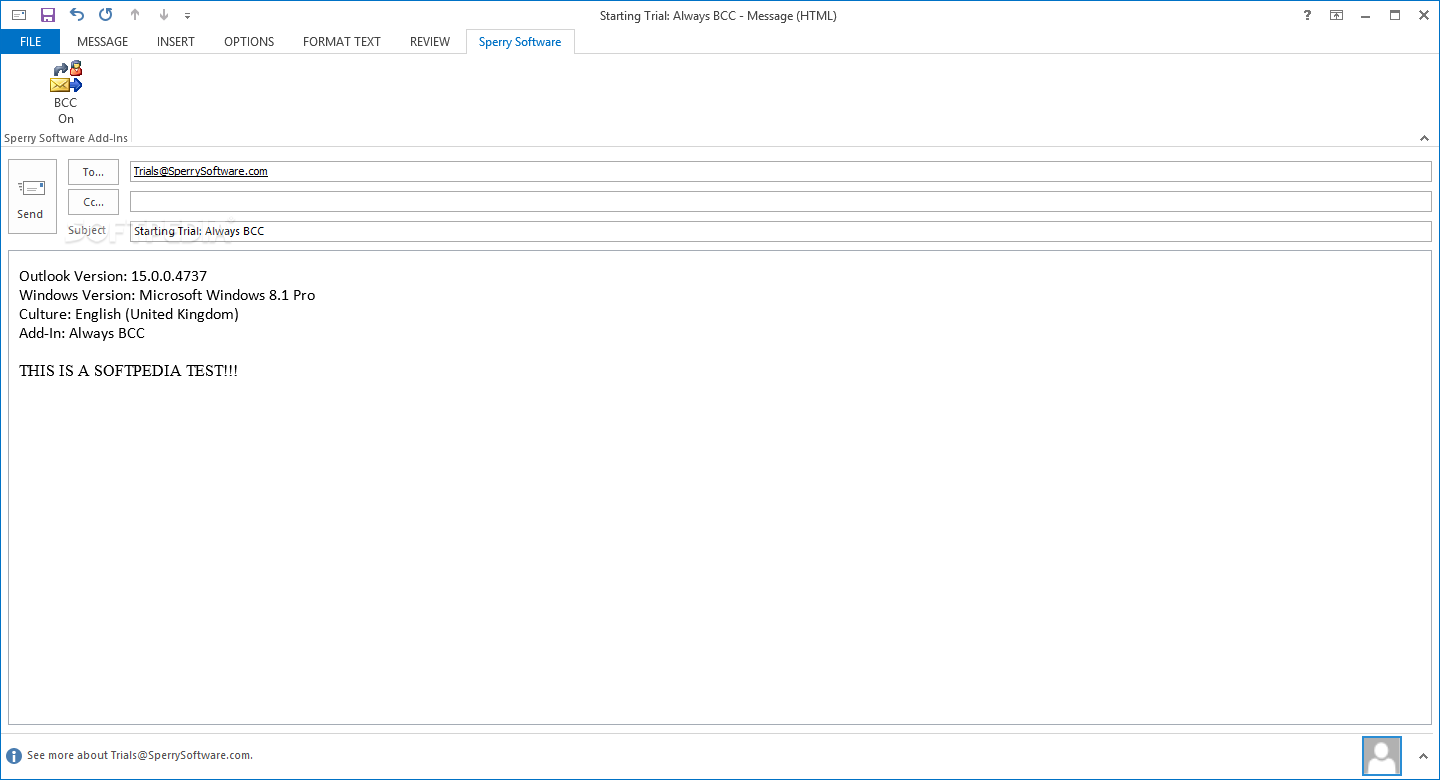Click into the Subject field
This screenshot has width=1440, height=780.
781,231
